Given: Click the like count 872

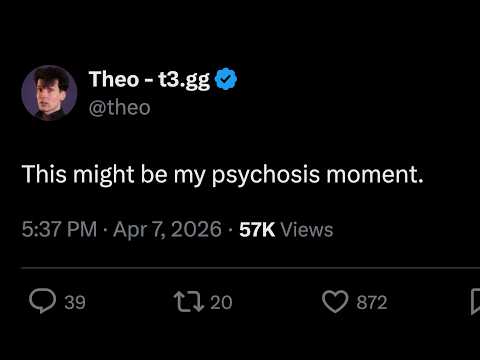Looking at the screenshot, I should [372, 302].
